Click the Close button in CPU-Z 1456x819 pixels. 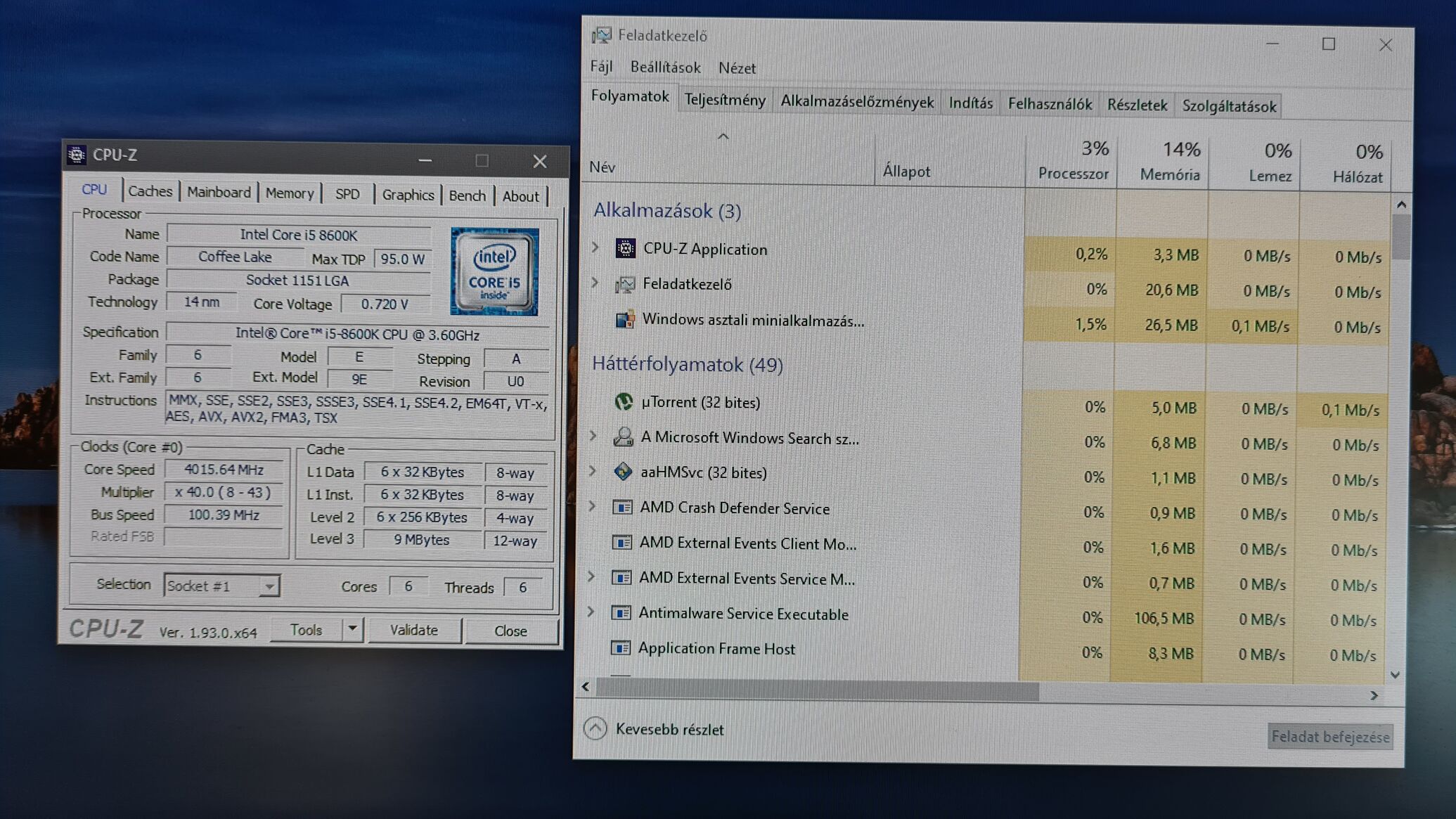pyautogui.click(x=510, y=631)
